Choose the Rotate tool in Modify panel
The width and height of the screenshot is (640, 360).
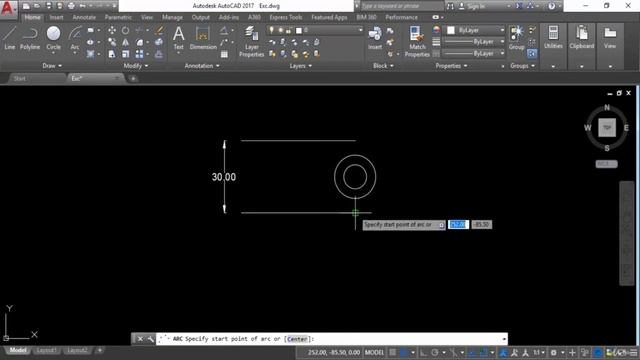point(125,30)
